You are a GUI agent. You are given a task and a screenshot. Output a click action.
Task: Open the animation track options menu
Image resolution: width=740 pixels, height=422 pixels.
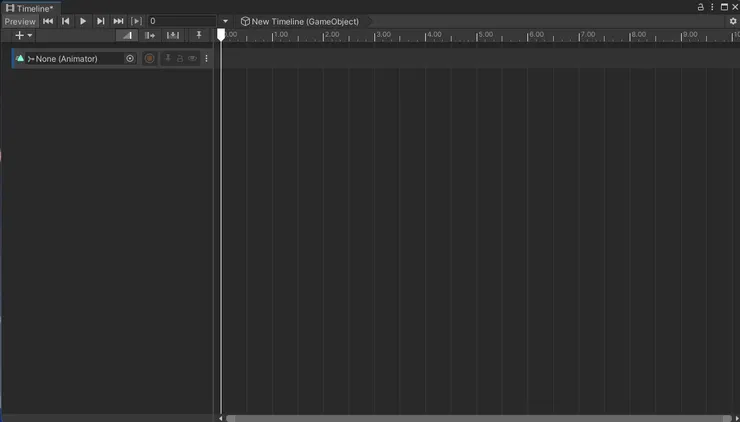(x=206, y=59)
